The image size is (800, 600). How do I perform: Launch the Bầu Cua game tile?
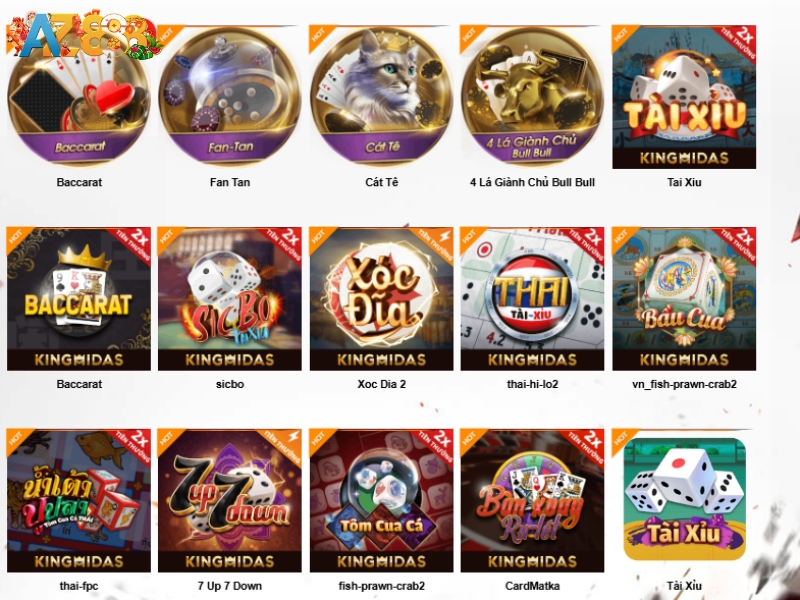click(x=684, y=298)
